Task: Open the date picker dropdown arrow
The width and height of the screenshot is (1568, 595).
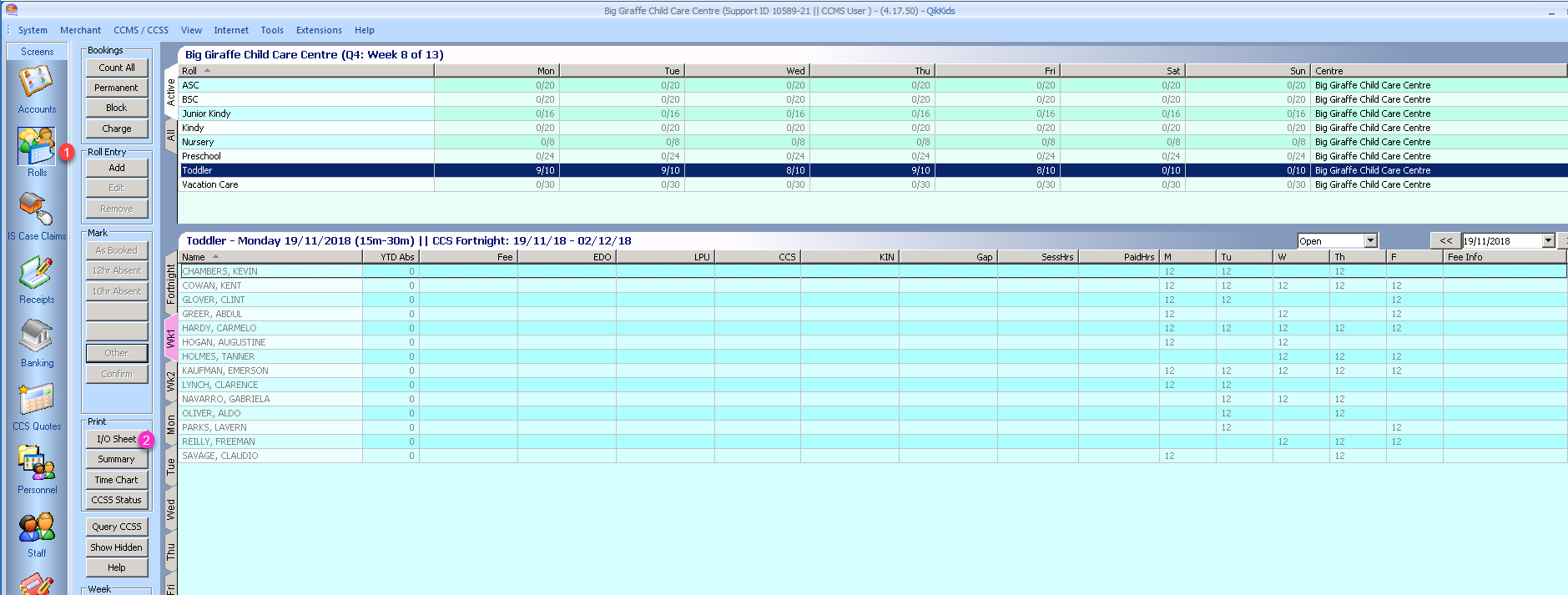Action: pyautogui.click(x=1548, y=241)
